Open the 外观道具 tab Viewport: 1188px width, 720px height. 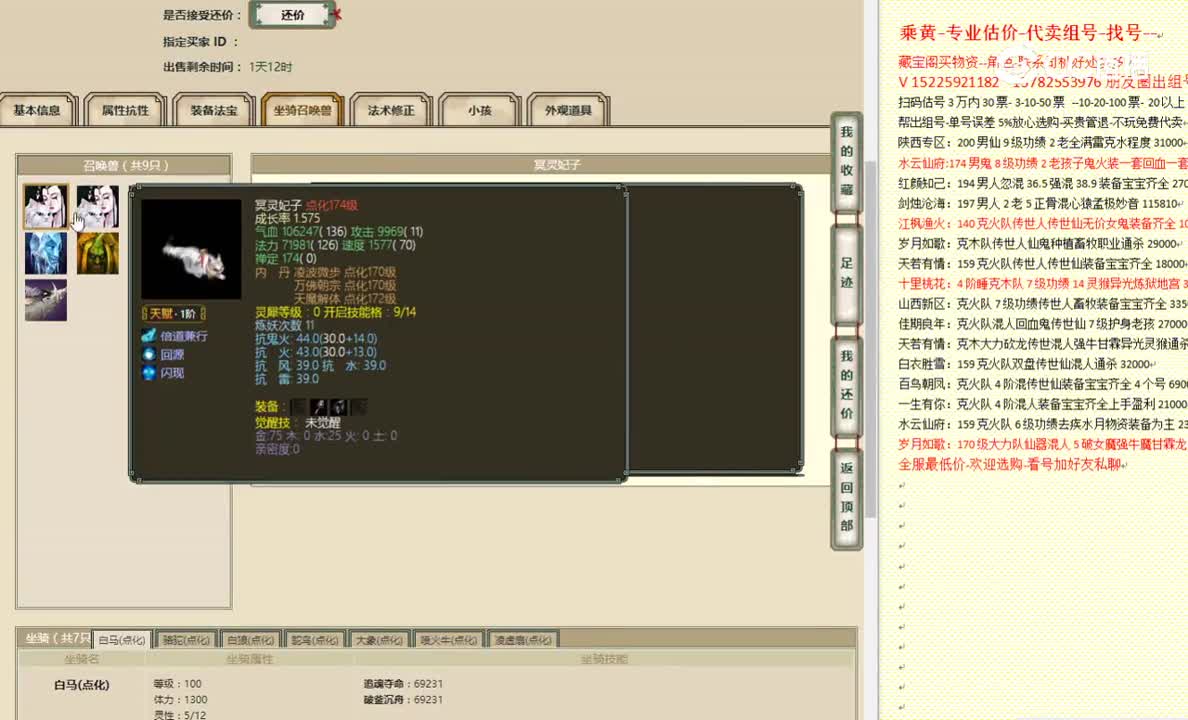coord(568,110)
